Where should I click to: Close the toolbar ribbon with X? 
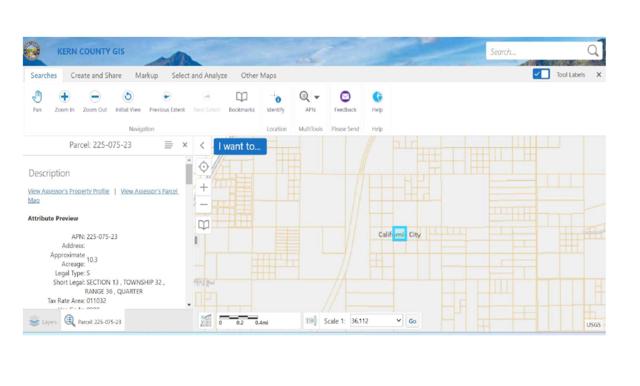[x=599, y=75]
